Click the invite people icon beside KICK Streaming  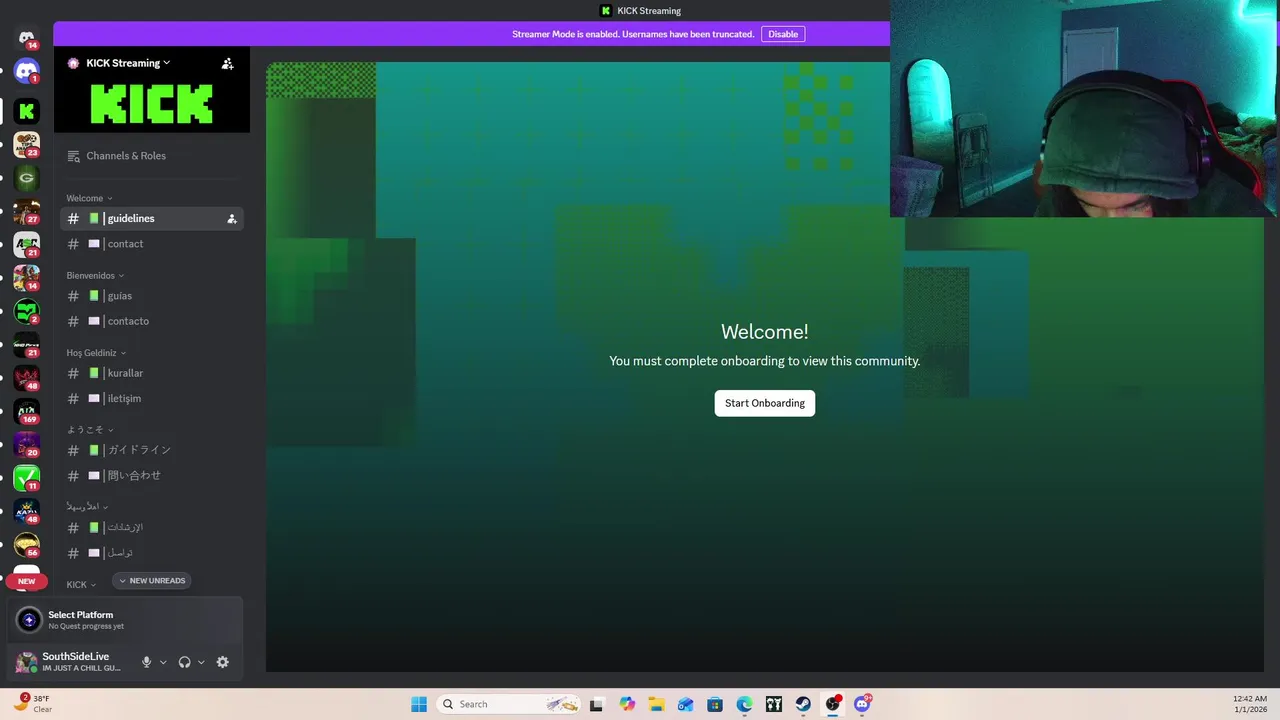(x=227, y=63)
